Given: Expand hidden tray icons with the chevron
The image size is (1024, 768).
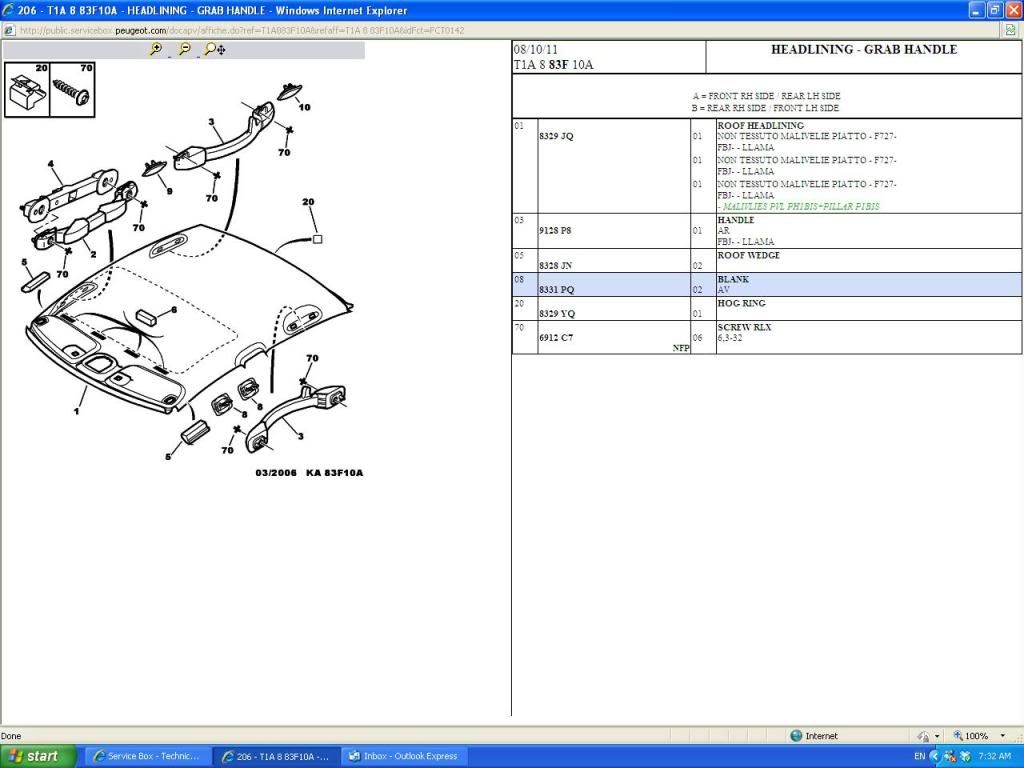Looking at the screenshot, I should [934, 756].
